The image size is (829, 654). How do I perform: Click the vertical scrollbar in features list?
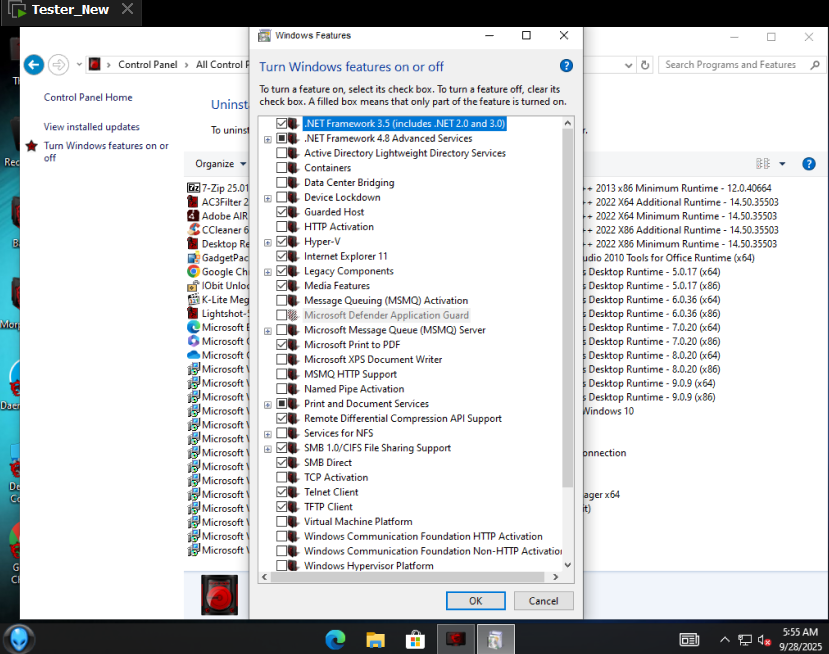(567, 307)
